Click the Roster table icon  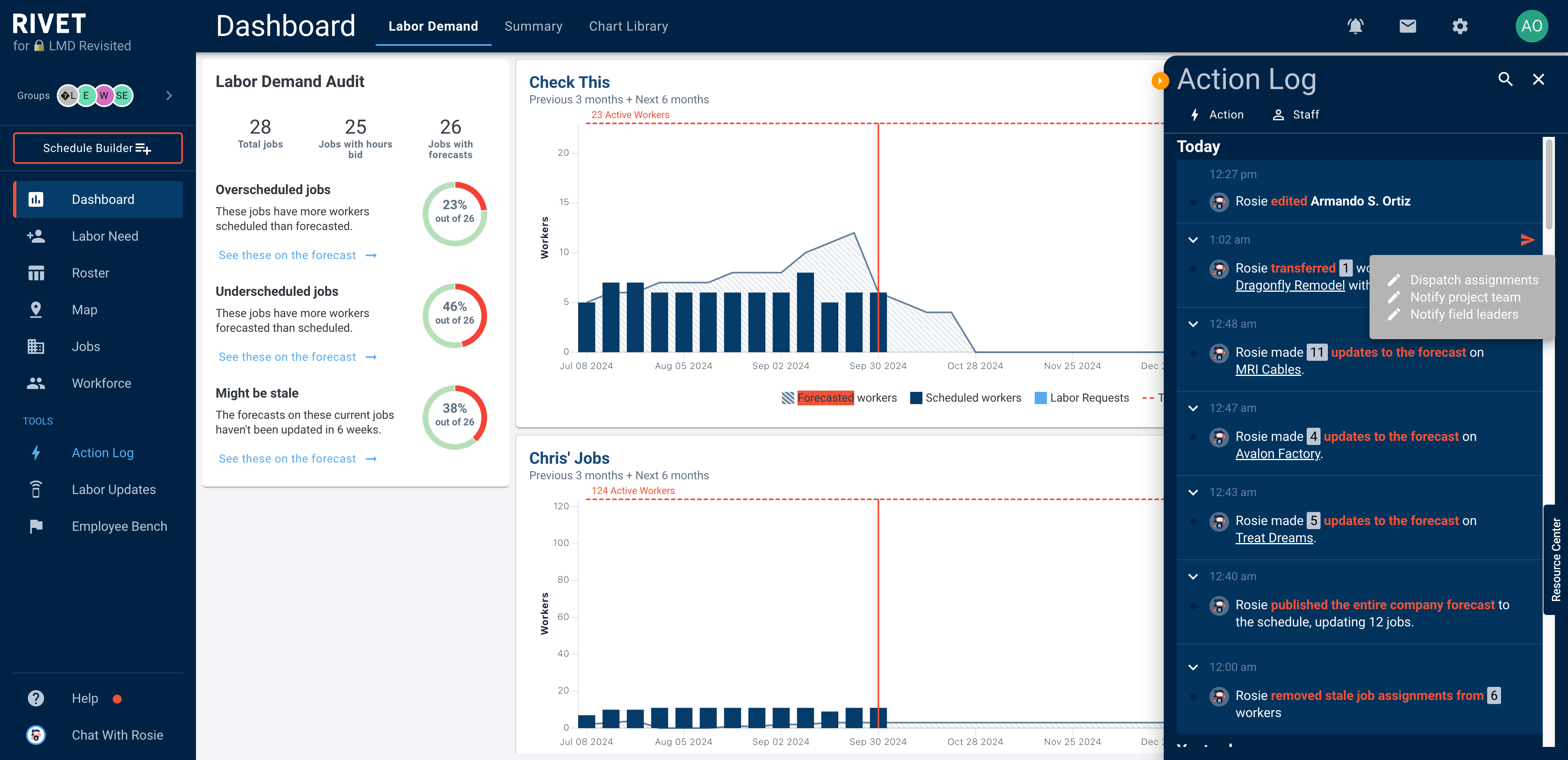[36, 273]
